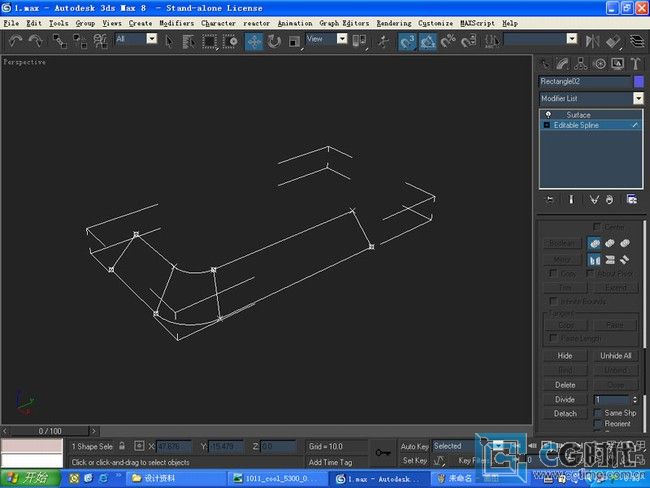Activate Bind to Space Warp tool
The image size is (650, 488).
coord(100,41)
